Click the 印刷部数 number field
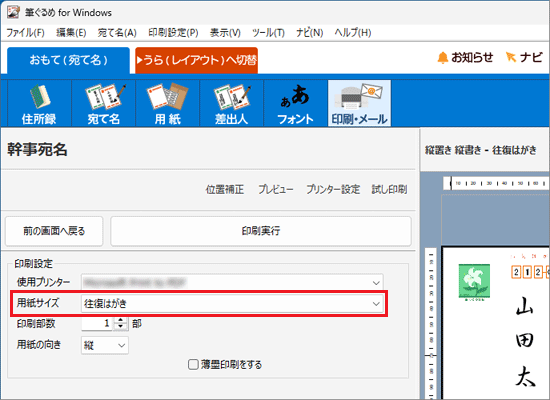Viewport: 550px width, 400px height. pyautogui.click(x=97, y=324)
